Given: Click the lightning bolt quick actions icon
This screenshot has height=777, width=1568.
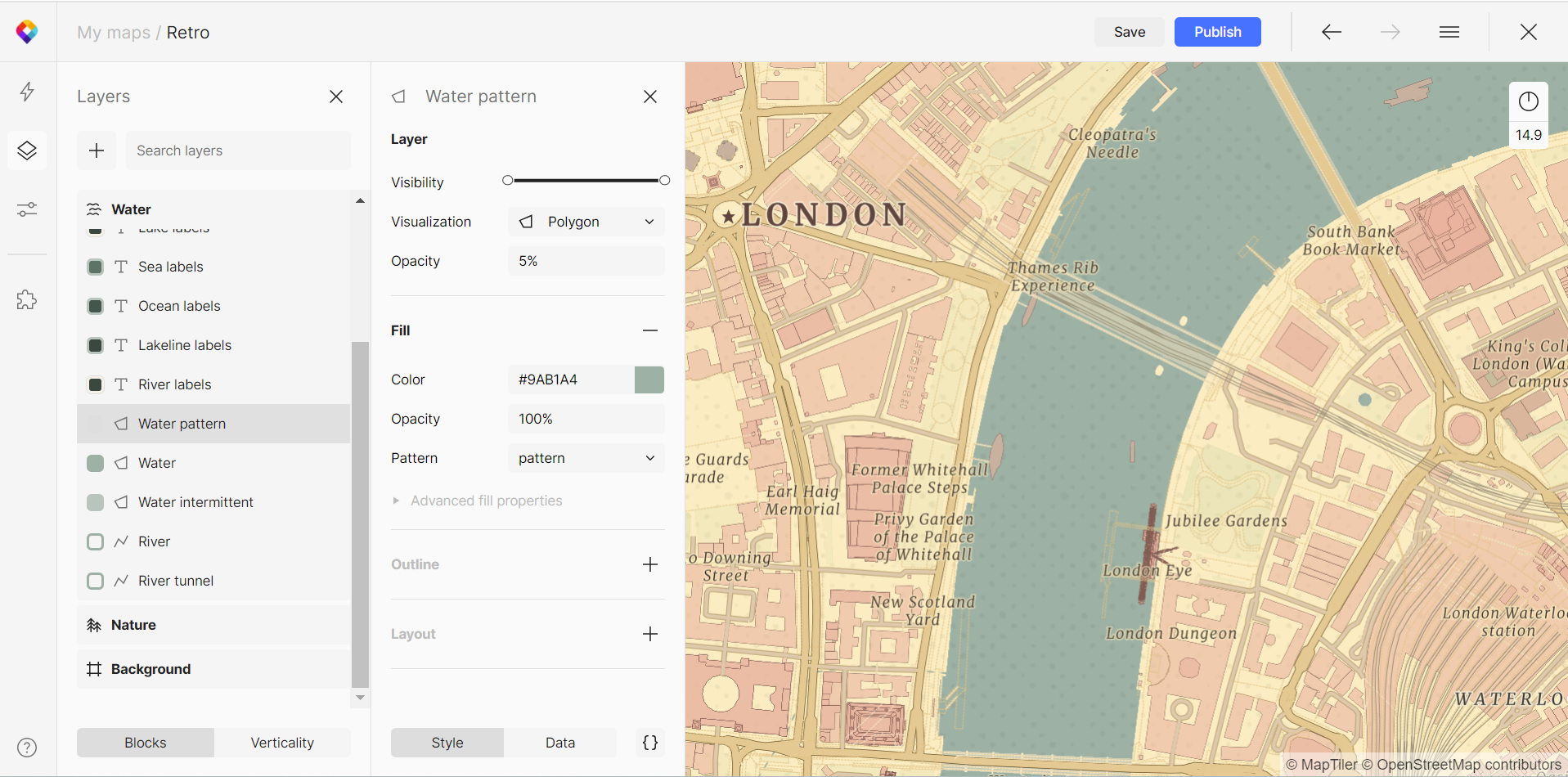Looking at the screenshot, I should tap(27, 91).
